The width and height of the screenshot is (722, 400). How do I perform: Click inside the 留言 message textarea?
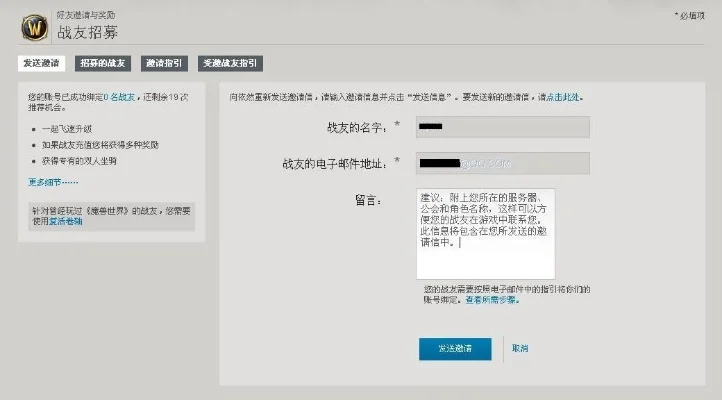click(x=486, y=234)
